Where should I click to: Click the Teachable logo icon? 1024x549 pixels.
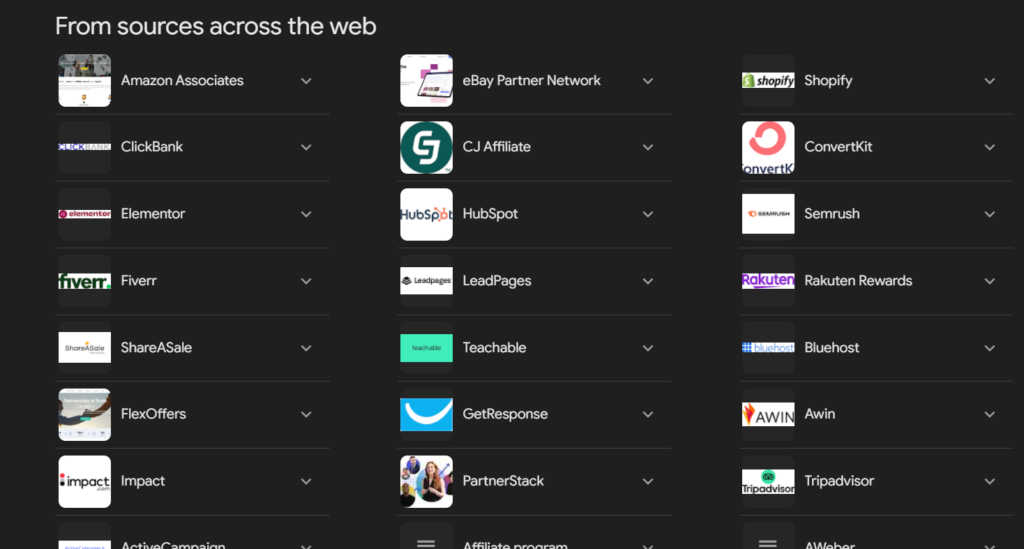426,348
